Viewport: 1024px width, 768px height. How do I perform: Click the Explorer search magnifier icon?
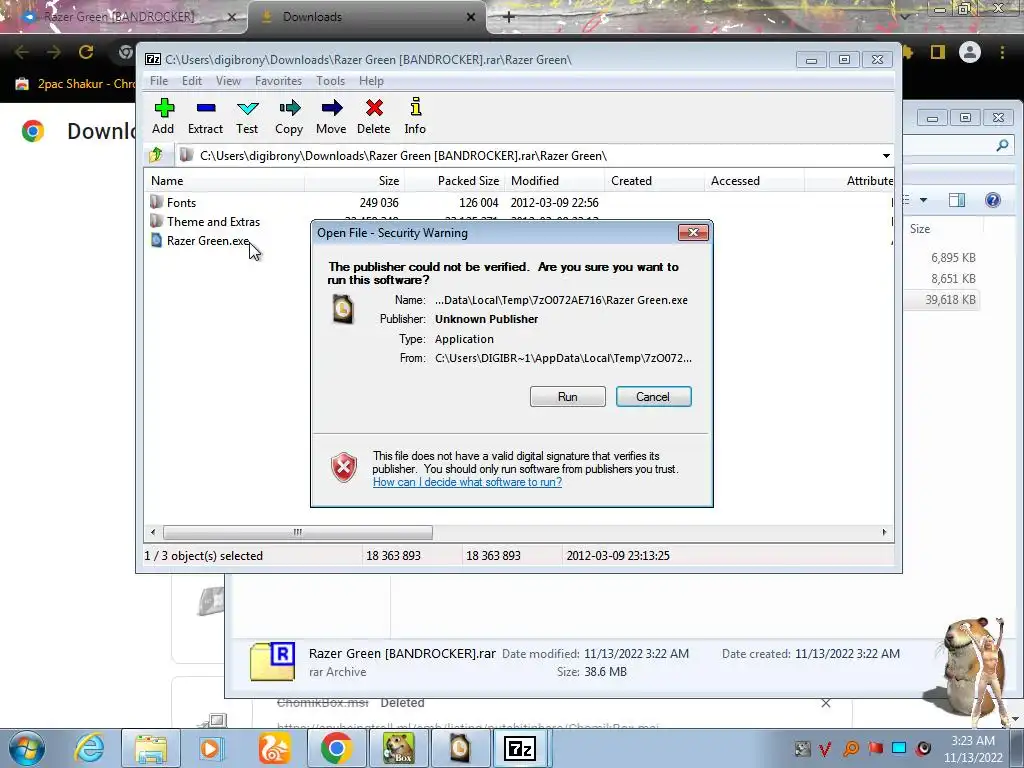1002,145
